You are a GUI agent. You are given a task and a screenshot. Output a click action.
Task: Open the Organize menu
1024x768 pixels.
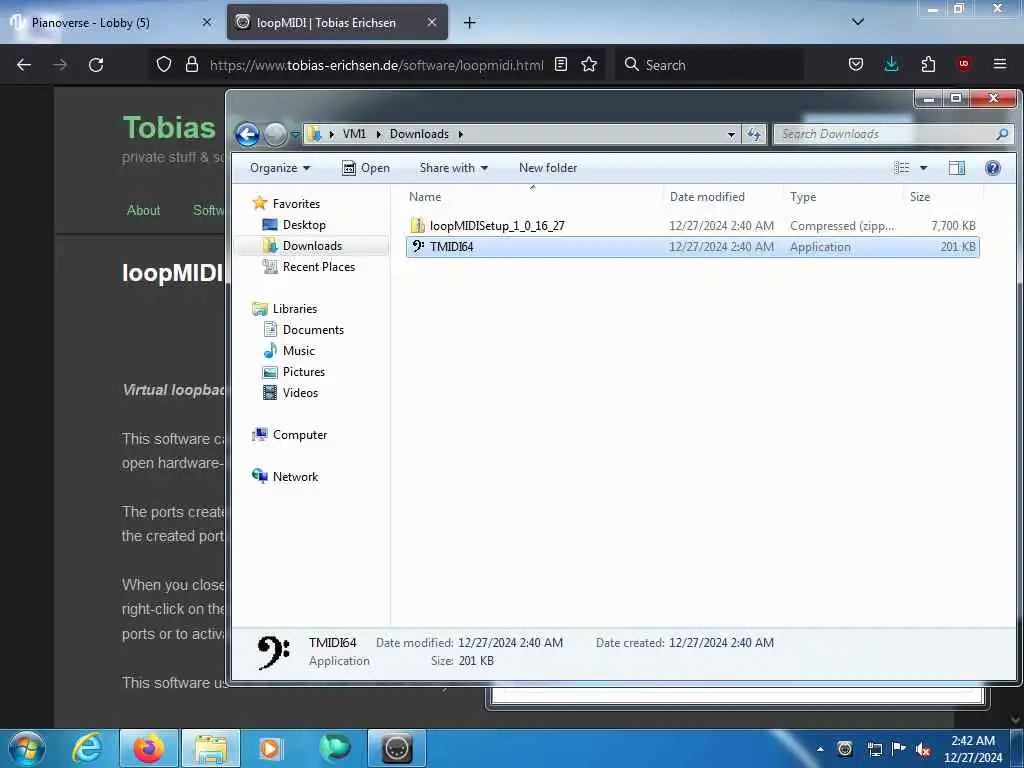pyautogui.click(x=280, y=168)
